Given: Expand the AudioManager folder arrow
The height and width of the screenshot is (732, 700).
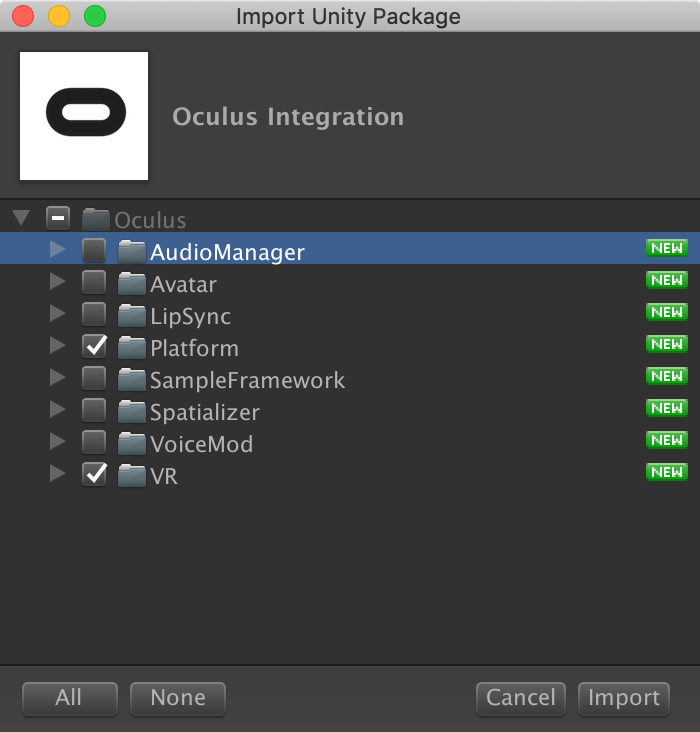Looking at the screenshot, I should (57, 249).
